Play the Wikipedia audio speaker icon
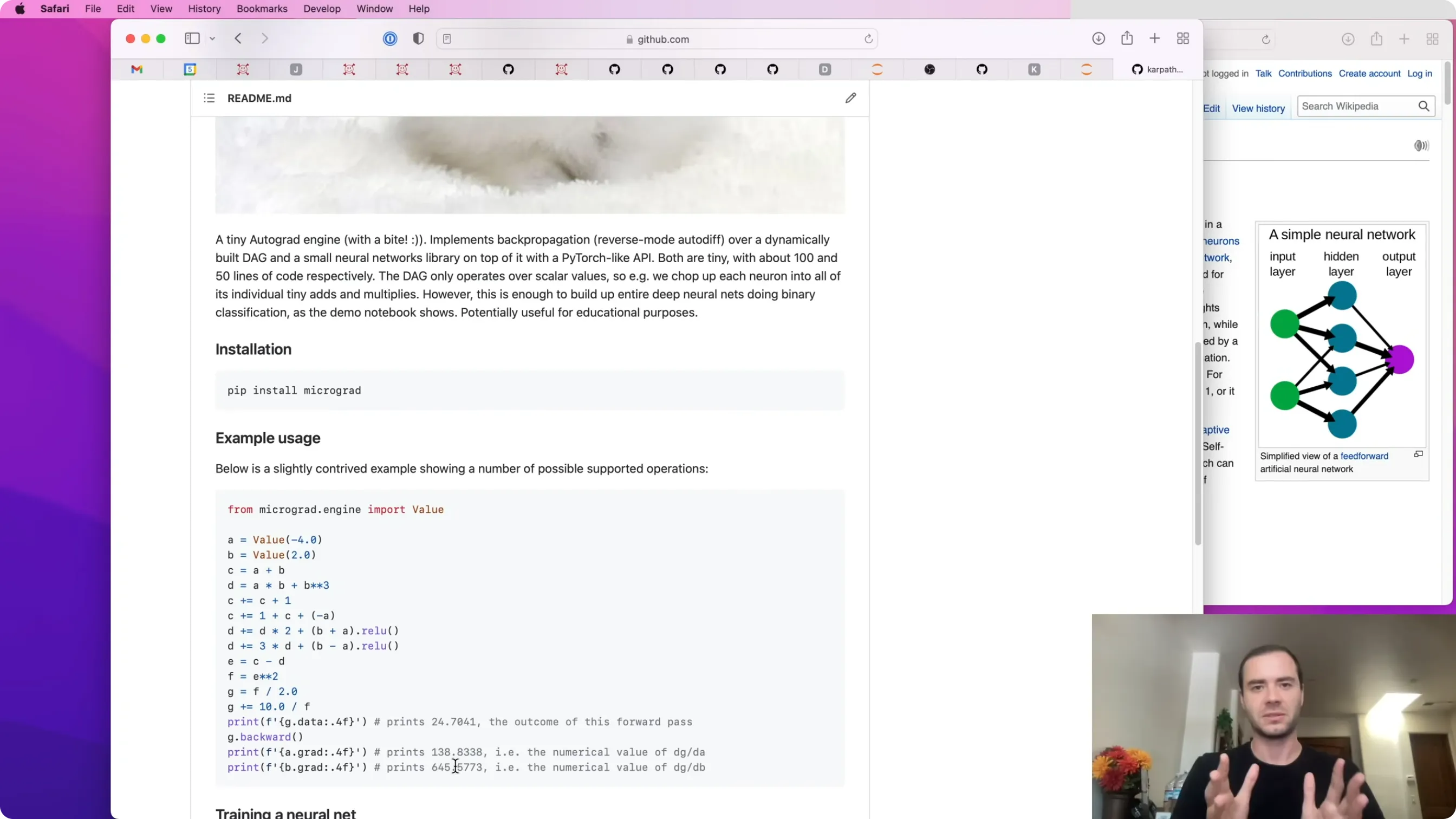The width and height of the screenshot is (1456, 819). [1421, 146]
